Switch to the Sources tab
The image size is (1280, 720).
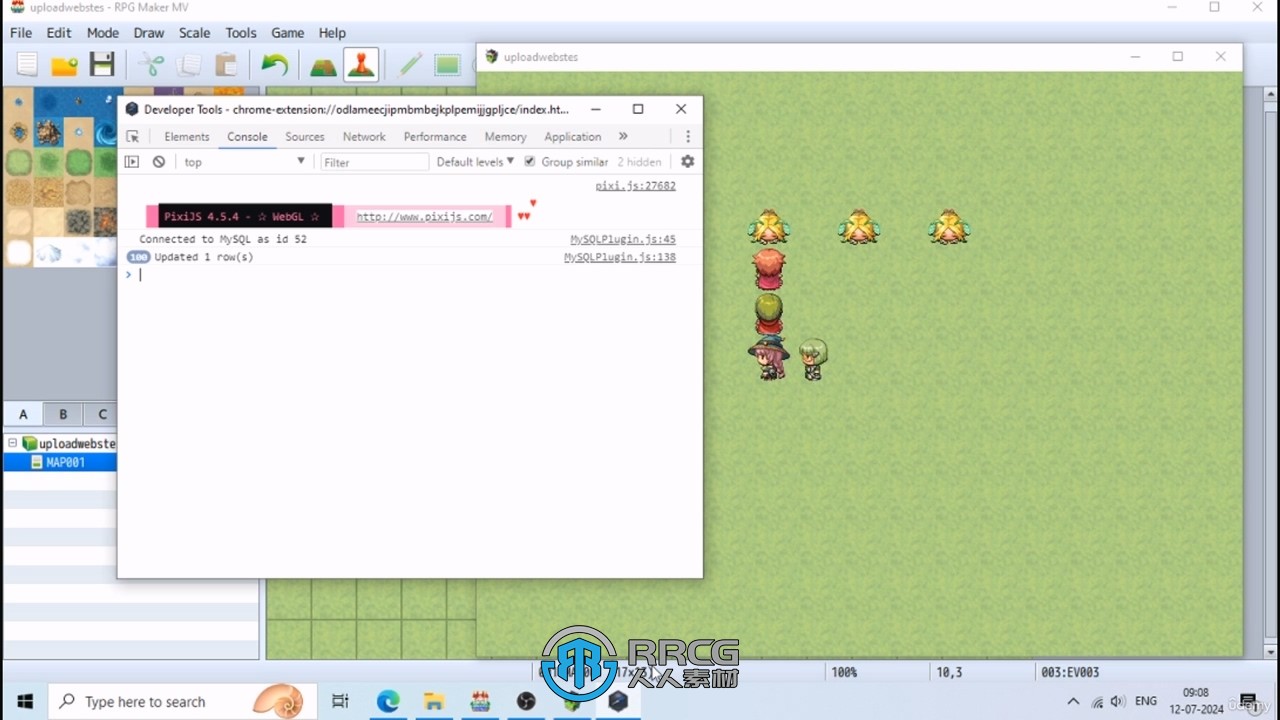coord(305,137)
